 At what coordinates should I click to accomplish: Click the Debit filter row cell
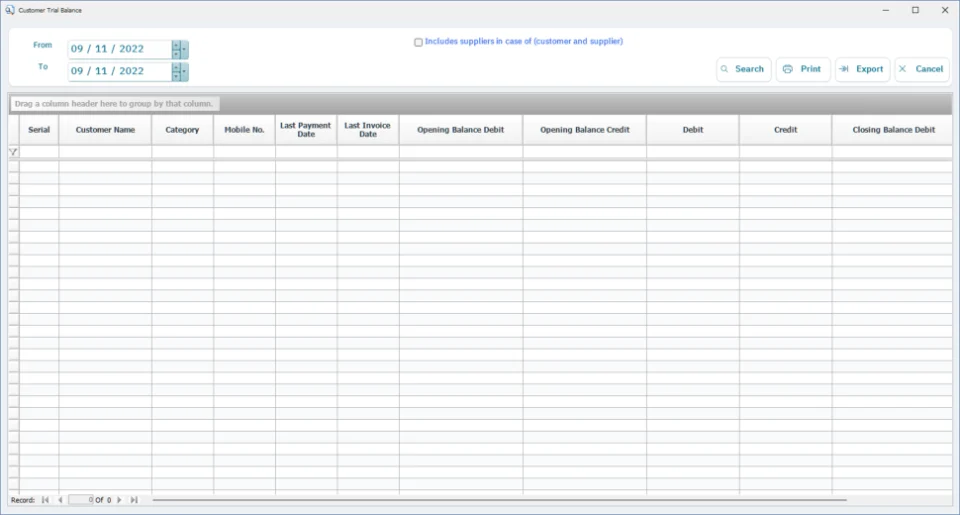click(693, 152)
